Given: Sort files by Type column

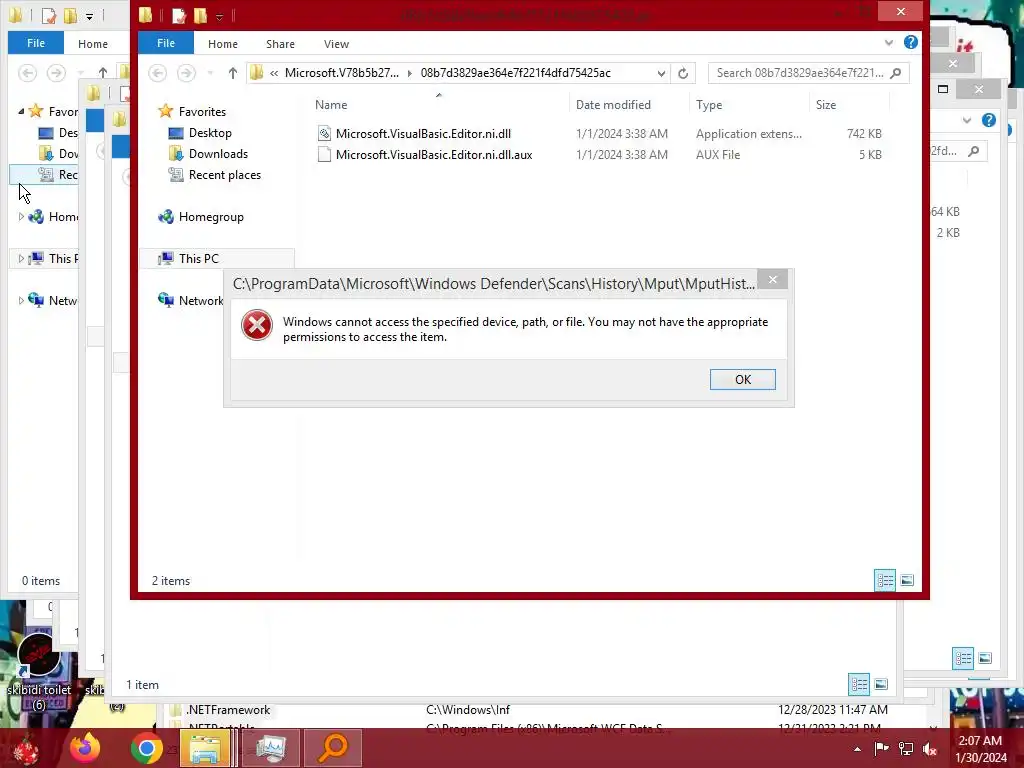Looking at the screenshot, I should [709, 104].
